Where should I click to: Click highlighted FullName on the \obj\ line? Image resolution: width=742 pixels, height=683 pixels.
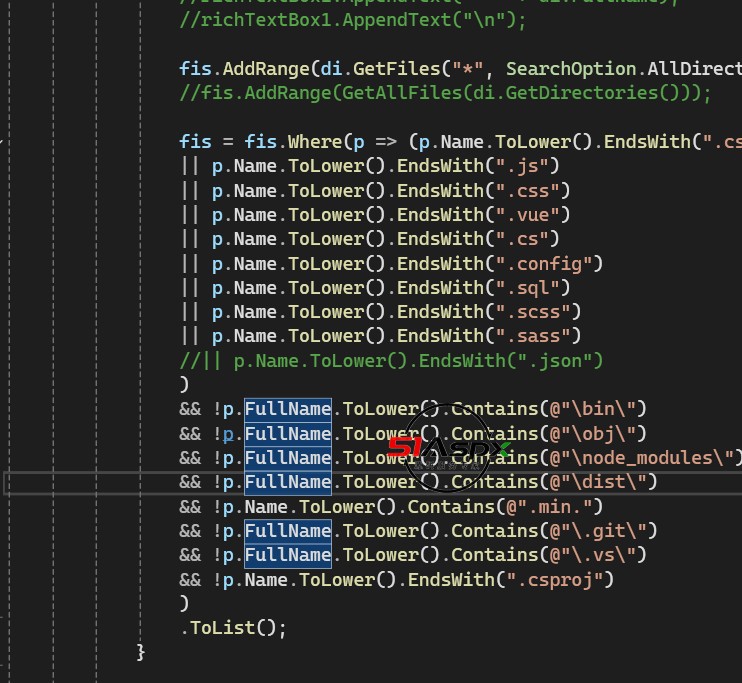pos(288,434)
